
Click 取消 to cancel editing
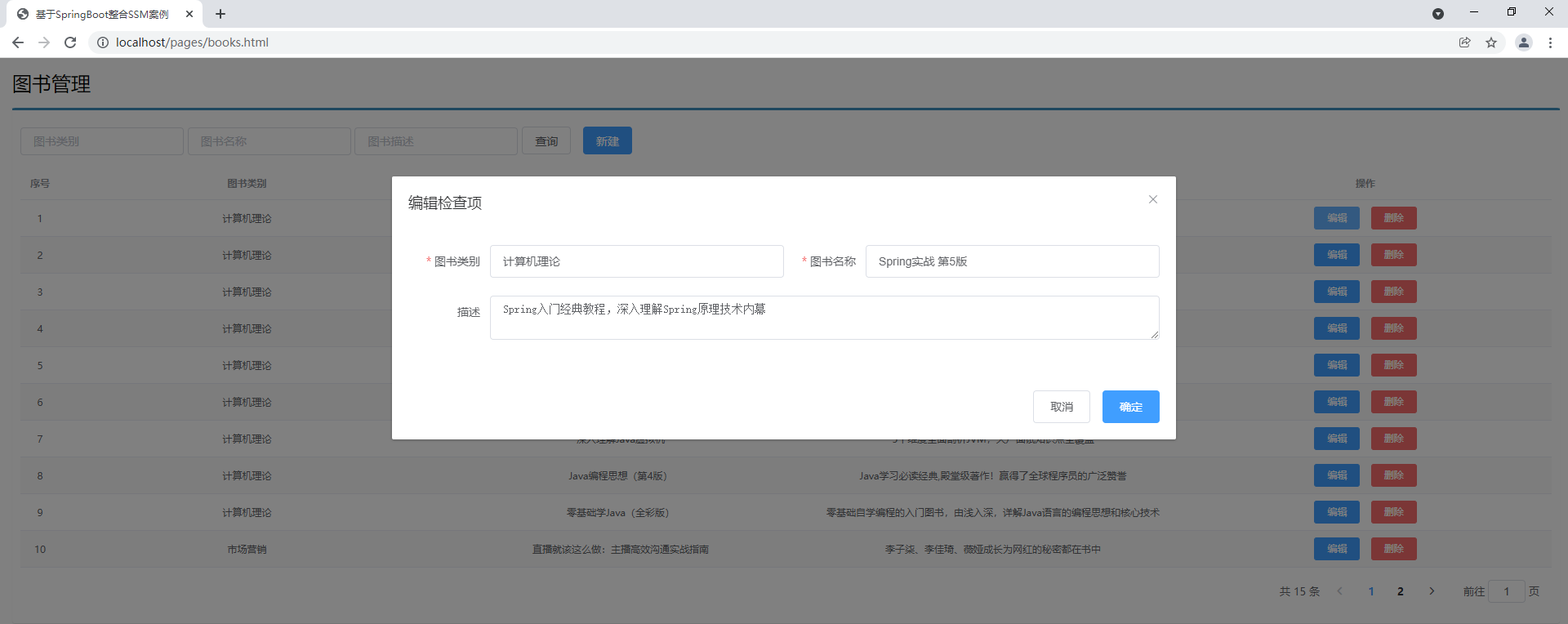tap(1061, 407)
